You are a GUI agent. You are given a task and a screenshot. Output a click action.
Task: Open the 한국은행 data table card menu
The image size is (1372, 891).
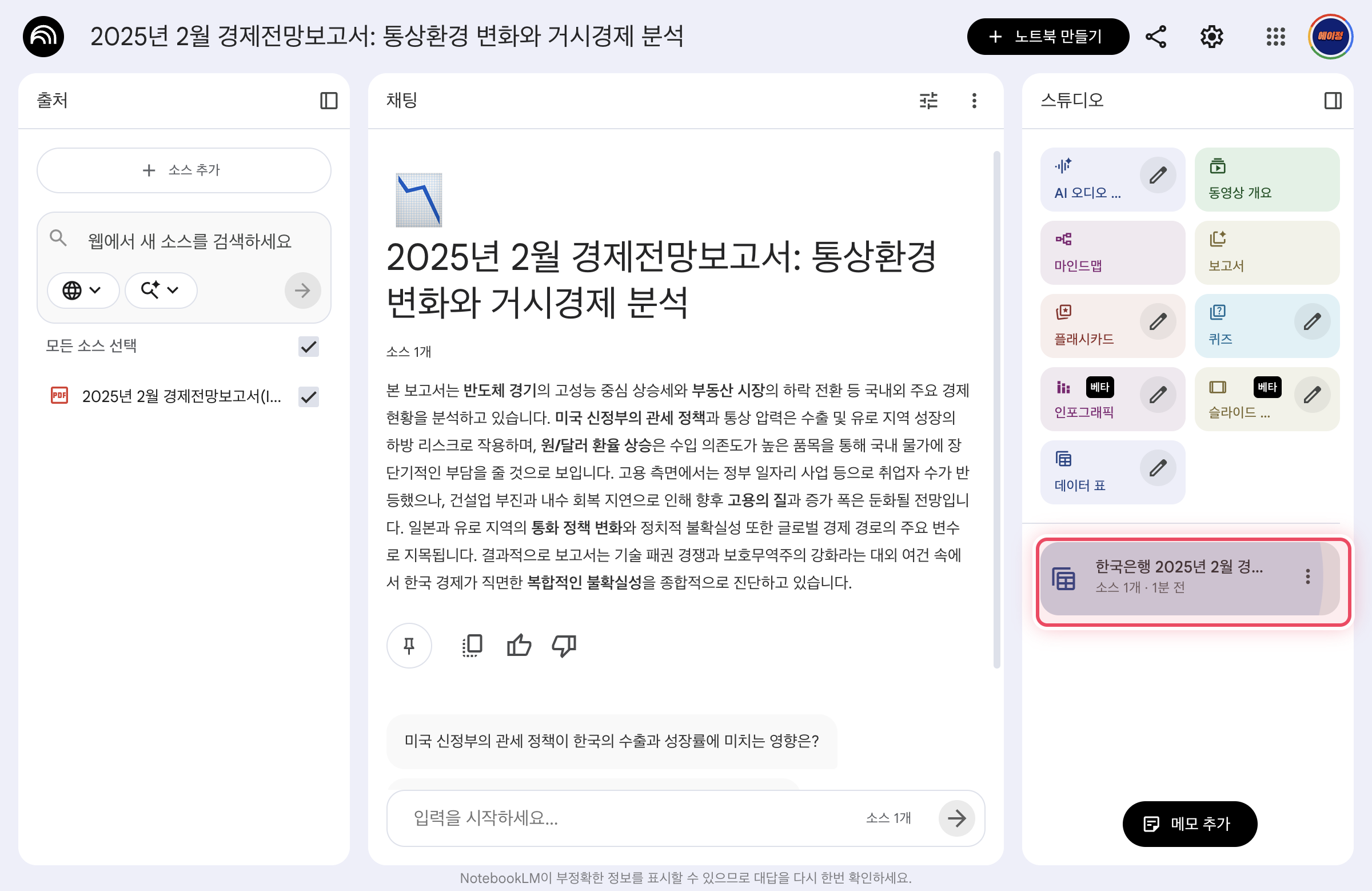coord(1309,576)
